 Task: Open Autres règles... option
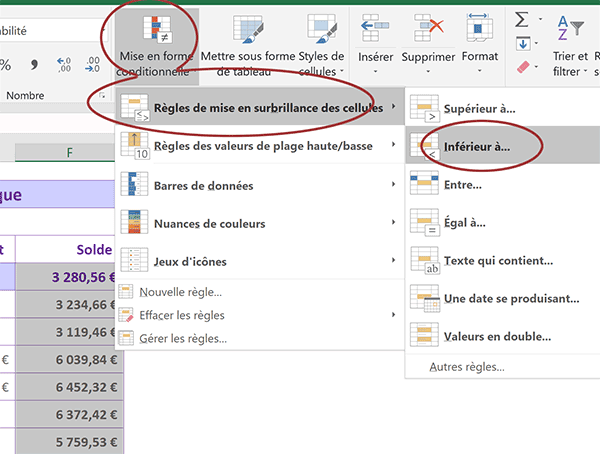tap(503, 367)
